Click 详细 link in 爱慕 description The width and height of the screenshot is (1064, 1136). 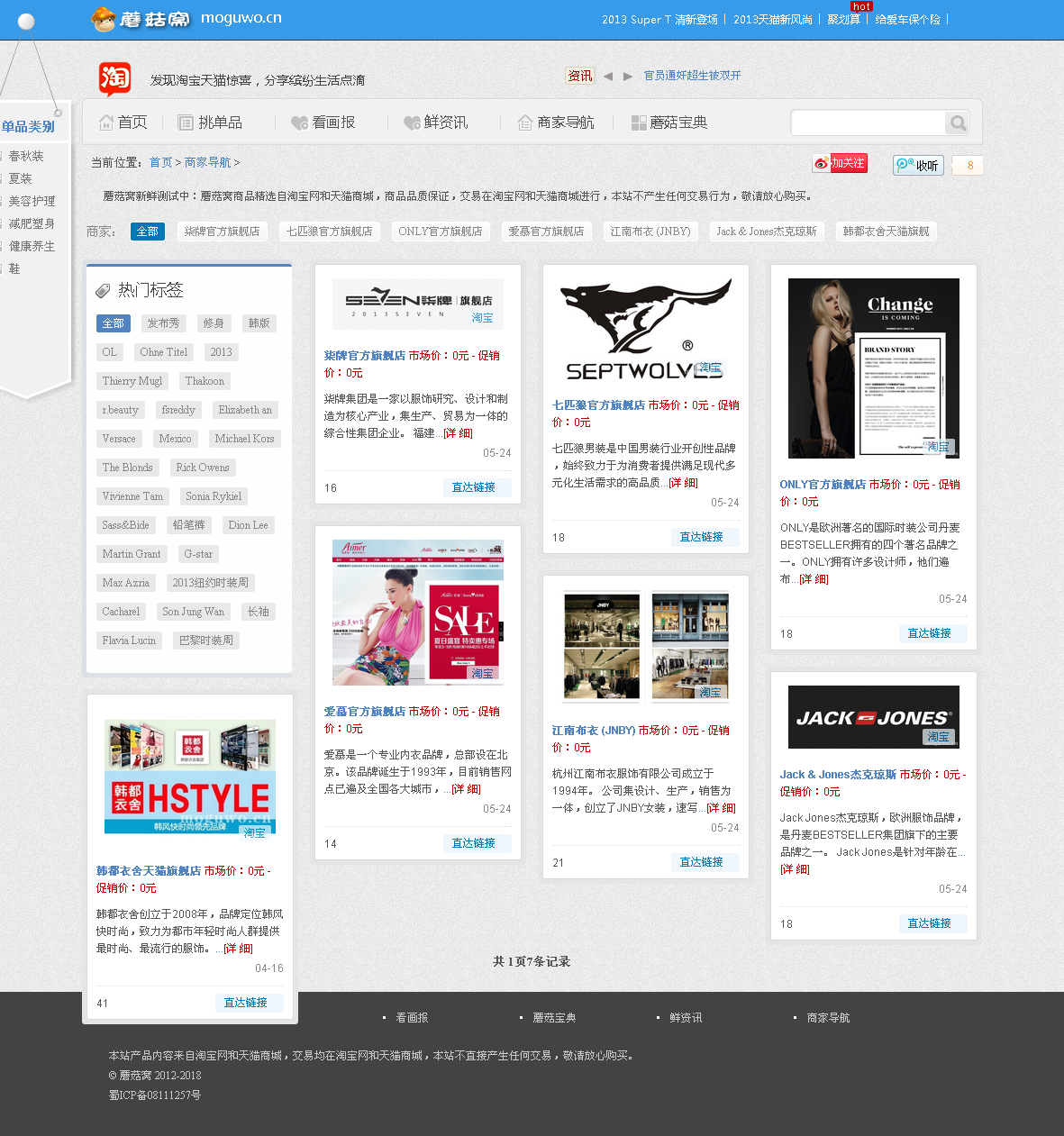466,789
